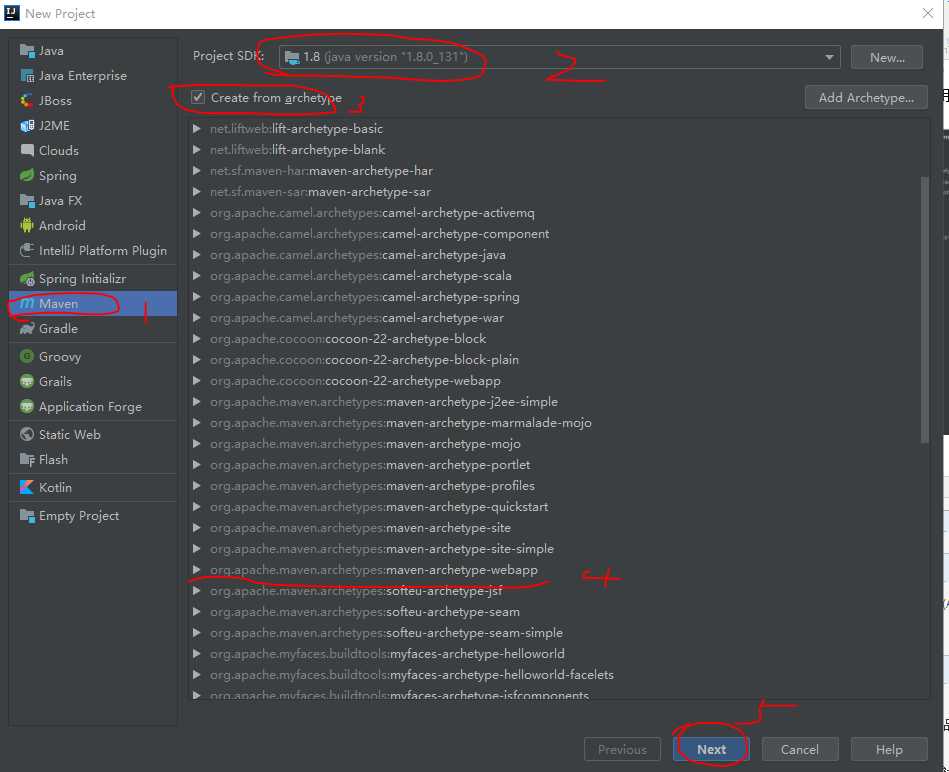The height and width of the screenshot is (772, 949).
Task: Toggle the Create from archetype checkbox
Action: (198, 97)
